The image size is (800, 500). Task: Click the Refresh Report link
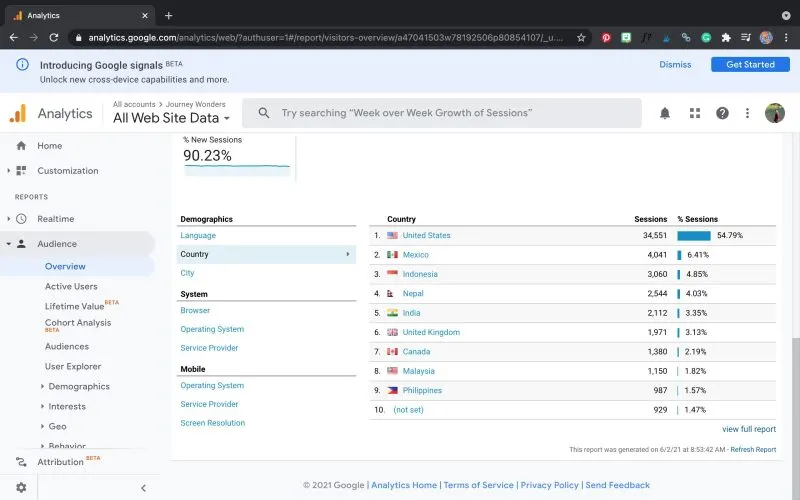(x=753, y=449)
